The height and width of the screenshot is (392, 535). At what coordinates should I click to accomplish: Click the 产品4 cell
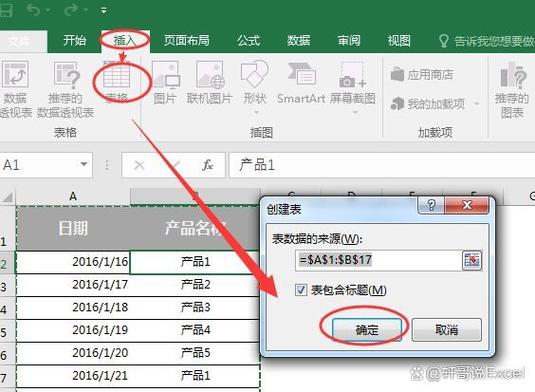(195, 330)
